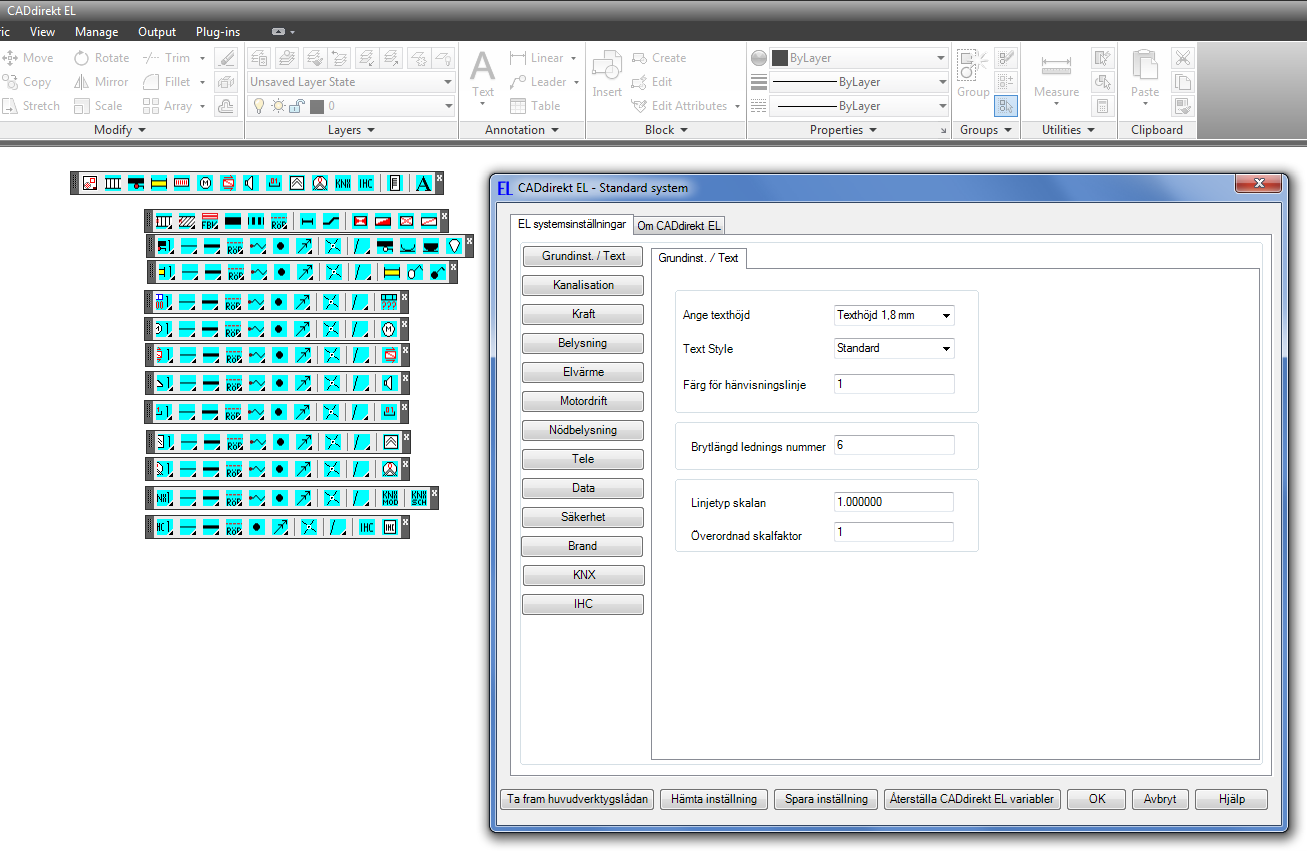Viewport: 1307px width, 851px height.
Task: Switch to Om CADdirekt EL tab
Action: tap(679, 226)
